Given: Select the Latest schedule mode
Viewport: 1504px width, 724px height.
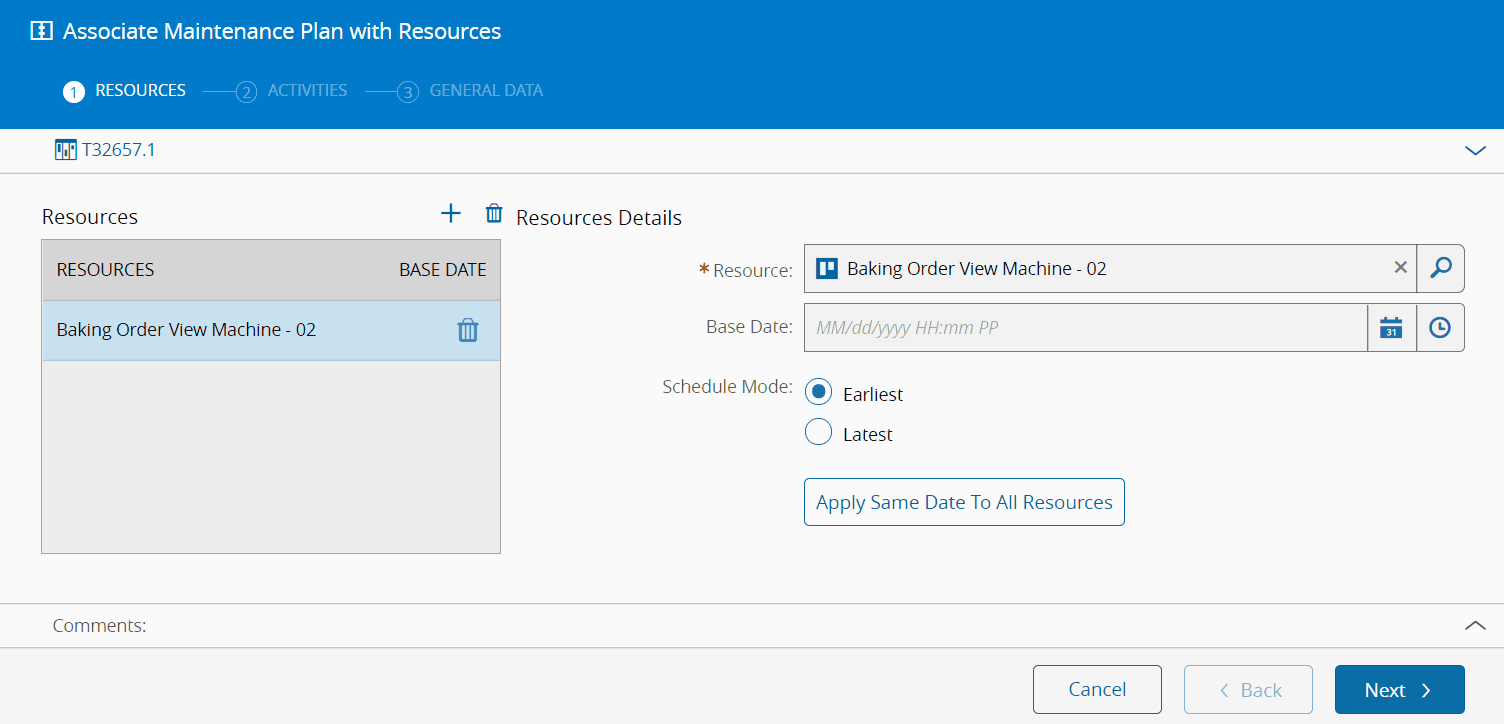Looking at the screenshot, I should click(x=818, y=432).
